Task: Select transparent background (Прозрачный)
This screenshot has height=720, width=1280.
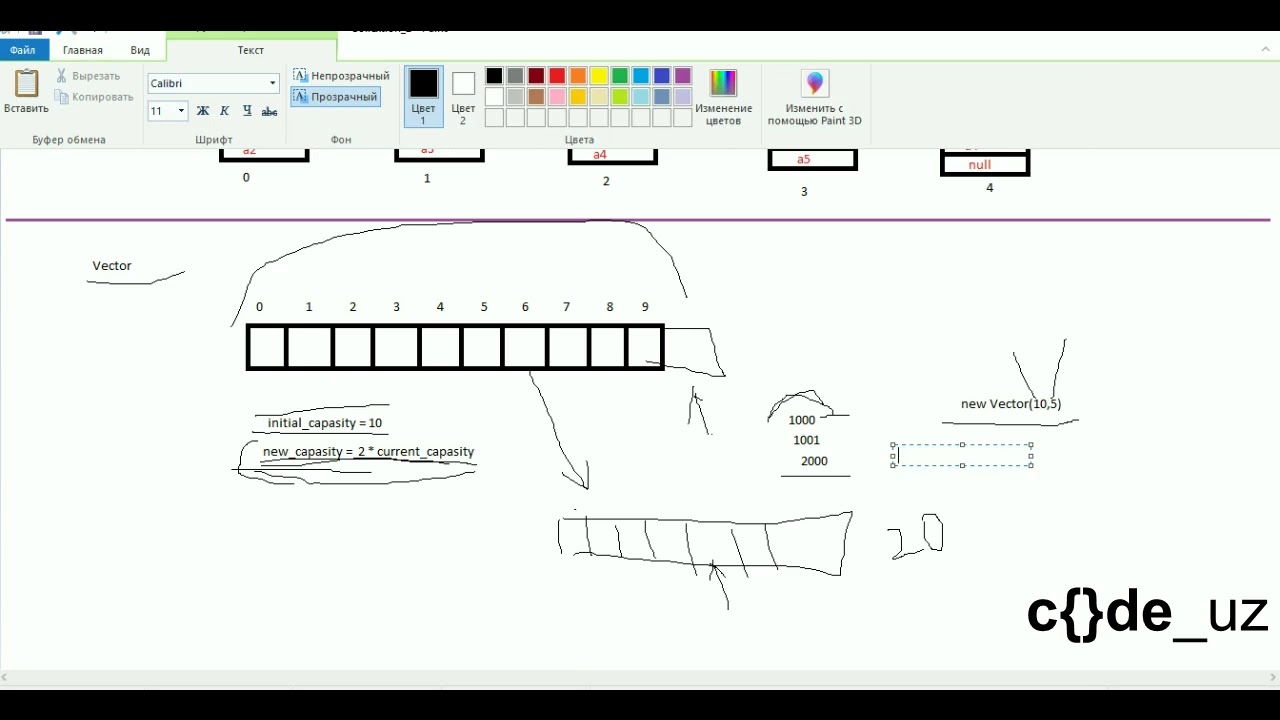Action: (x=336, y=97)
